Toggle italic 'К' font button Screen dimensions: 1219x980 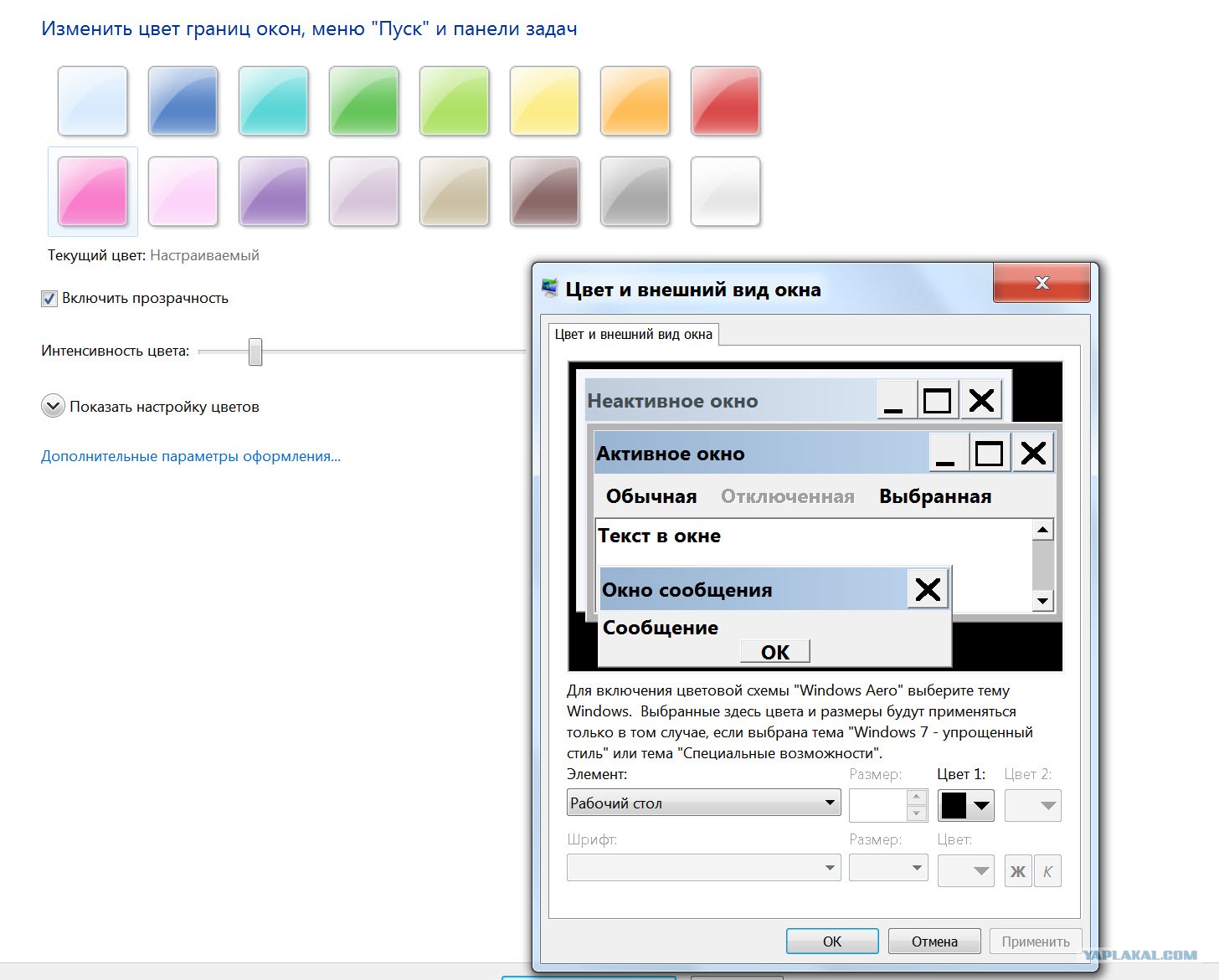pos(1047,871)
